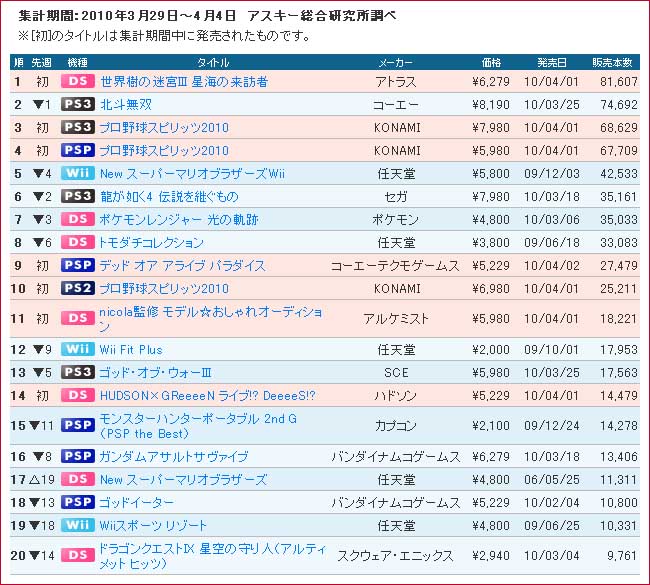Click the up triangle in rank 17 row
Viewport: 650px width, 585px height.
pos(35,480)
